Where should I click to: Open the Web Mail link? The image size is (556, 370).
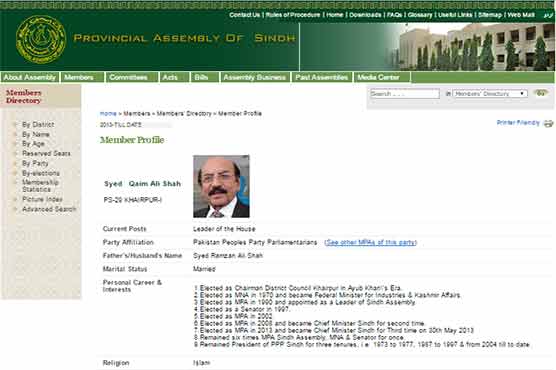(521, 15)
